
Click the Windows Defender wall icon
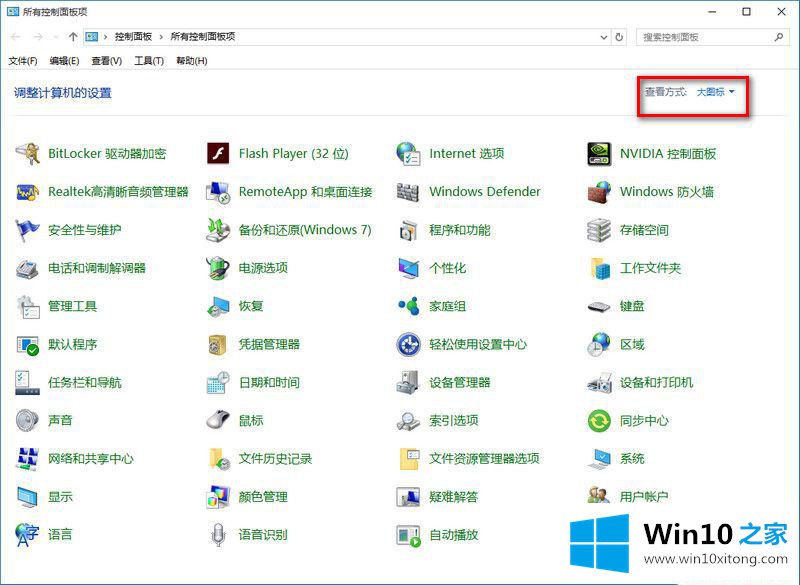coord(409,192)
